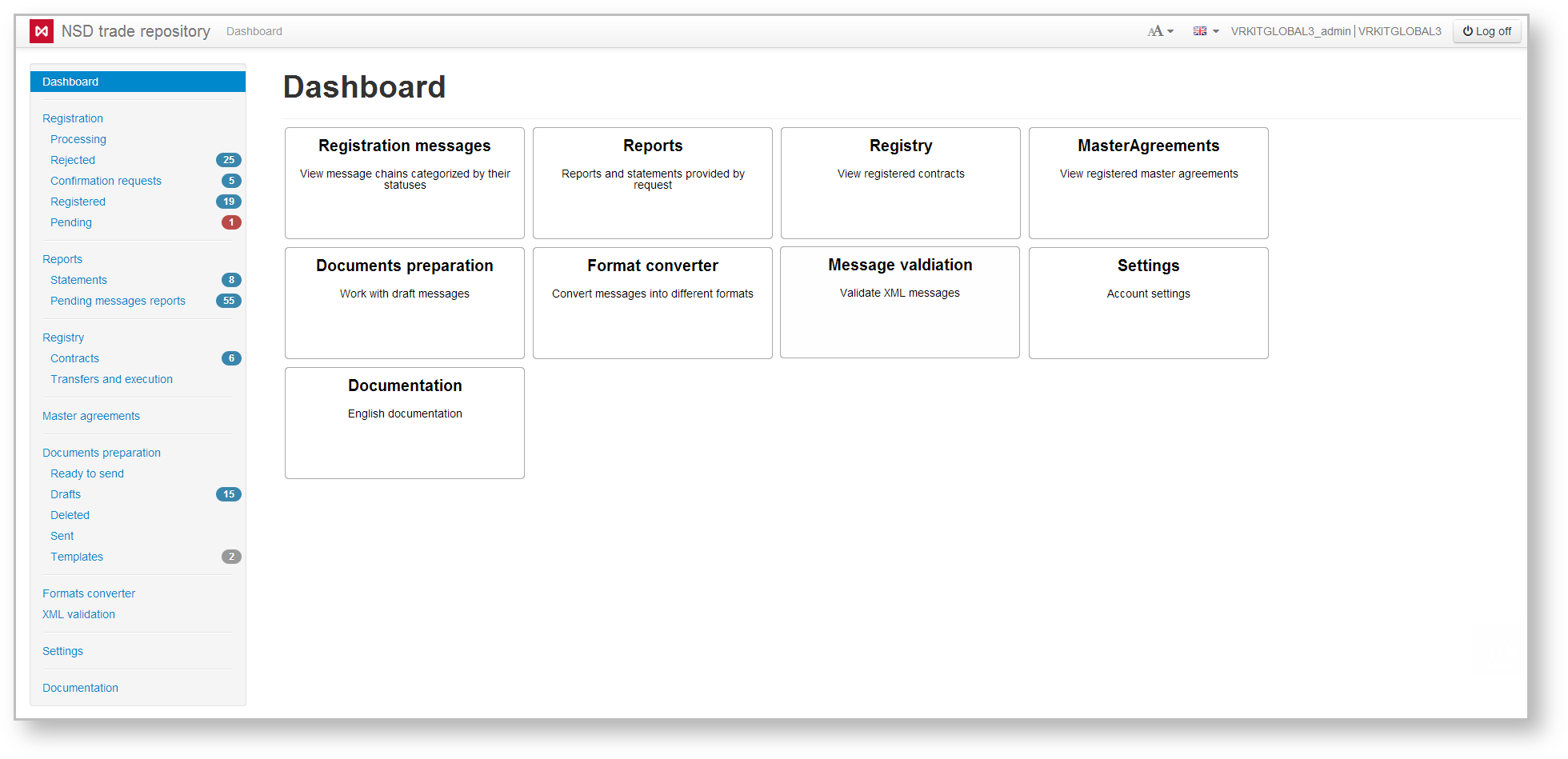Click the VRKITGLOBAL3 organization name

(x=1400, y=31)
